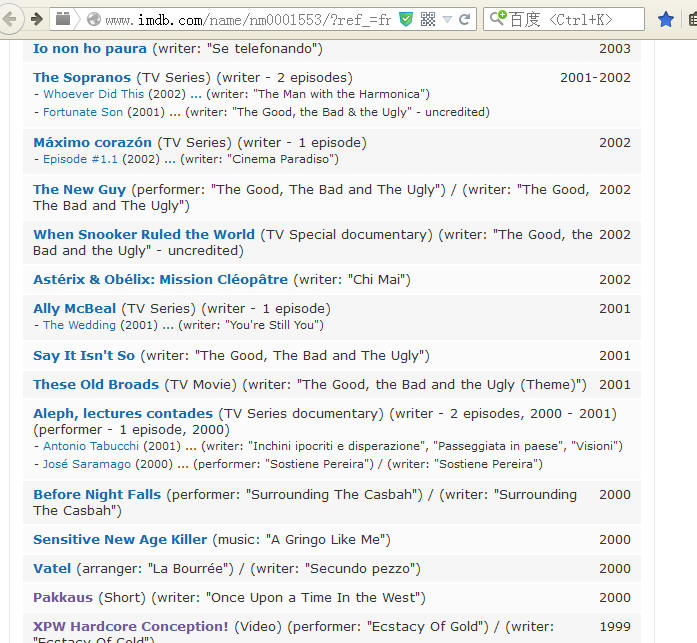Click the text arranger: "La Bourrée"
This screenshot has height=643, width=697.
coord(155,568)
